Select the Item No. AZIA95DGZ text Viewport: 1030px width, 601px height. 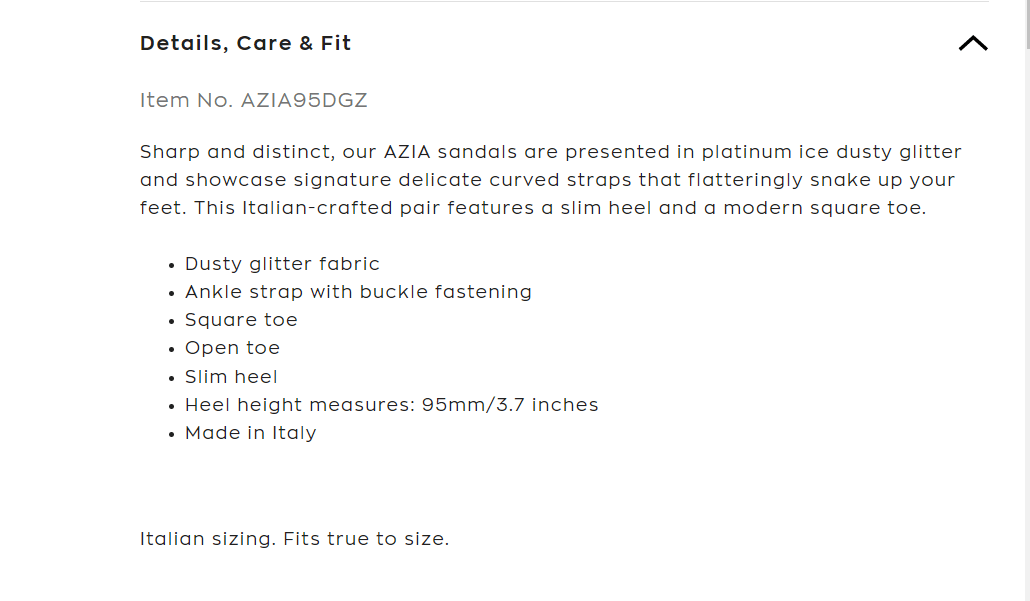pos(254,100)
